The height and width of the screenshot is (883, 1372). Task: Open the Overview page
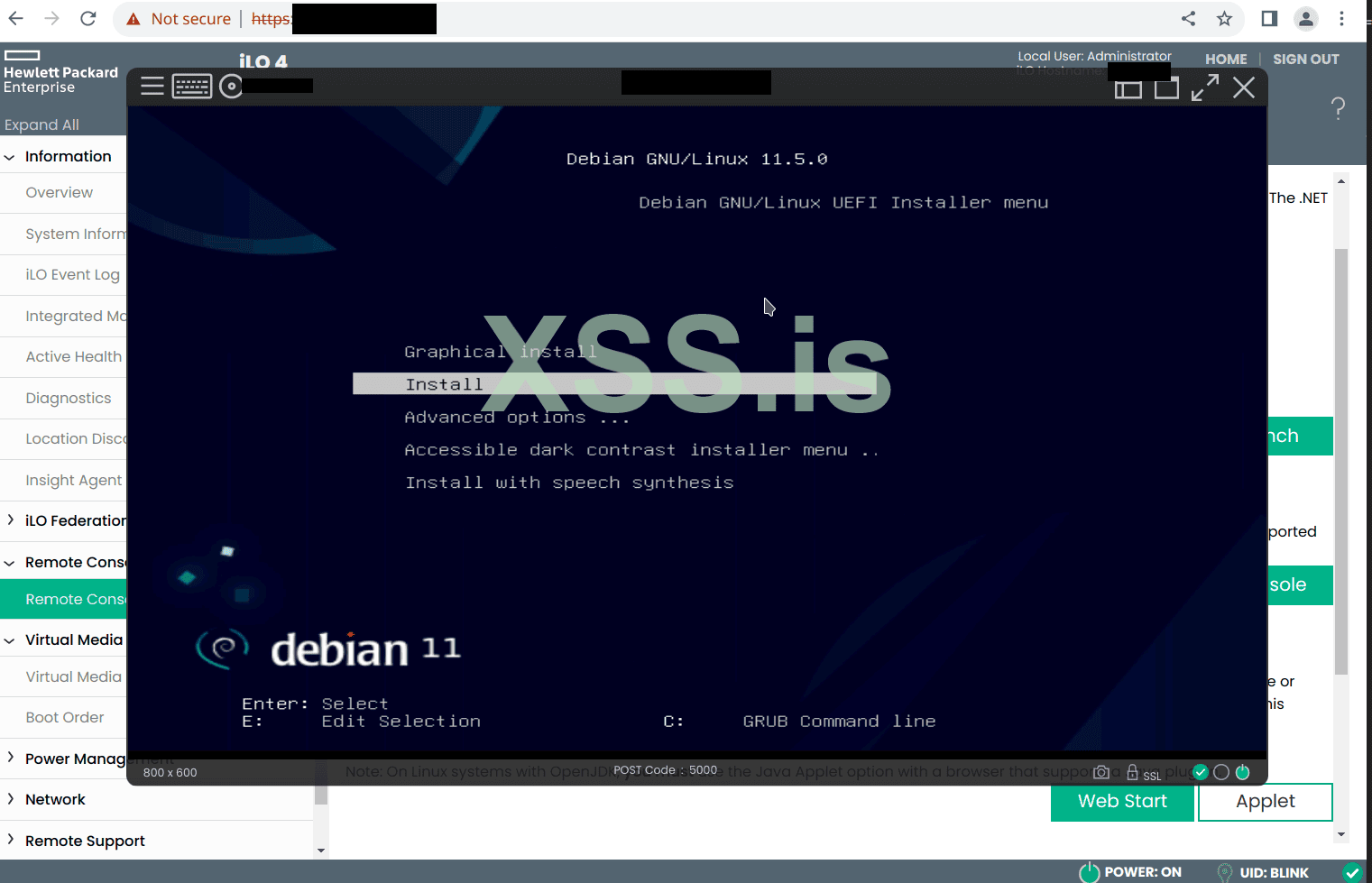click(59, 192)
